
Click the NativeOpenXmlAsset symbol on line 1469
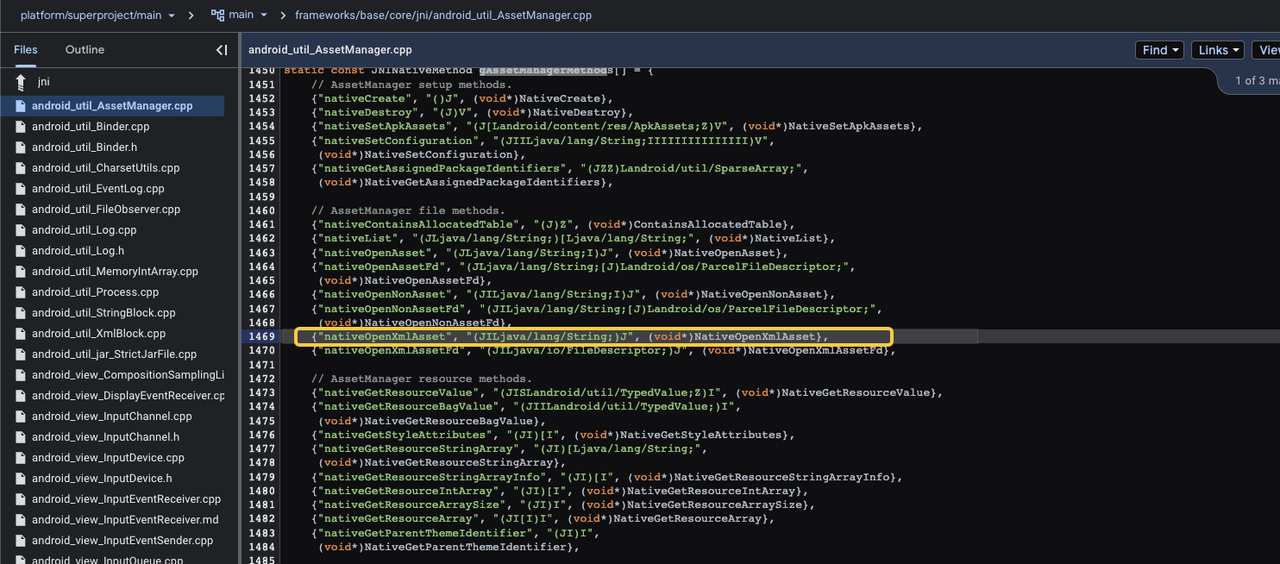(755, 337)
